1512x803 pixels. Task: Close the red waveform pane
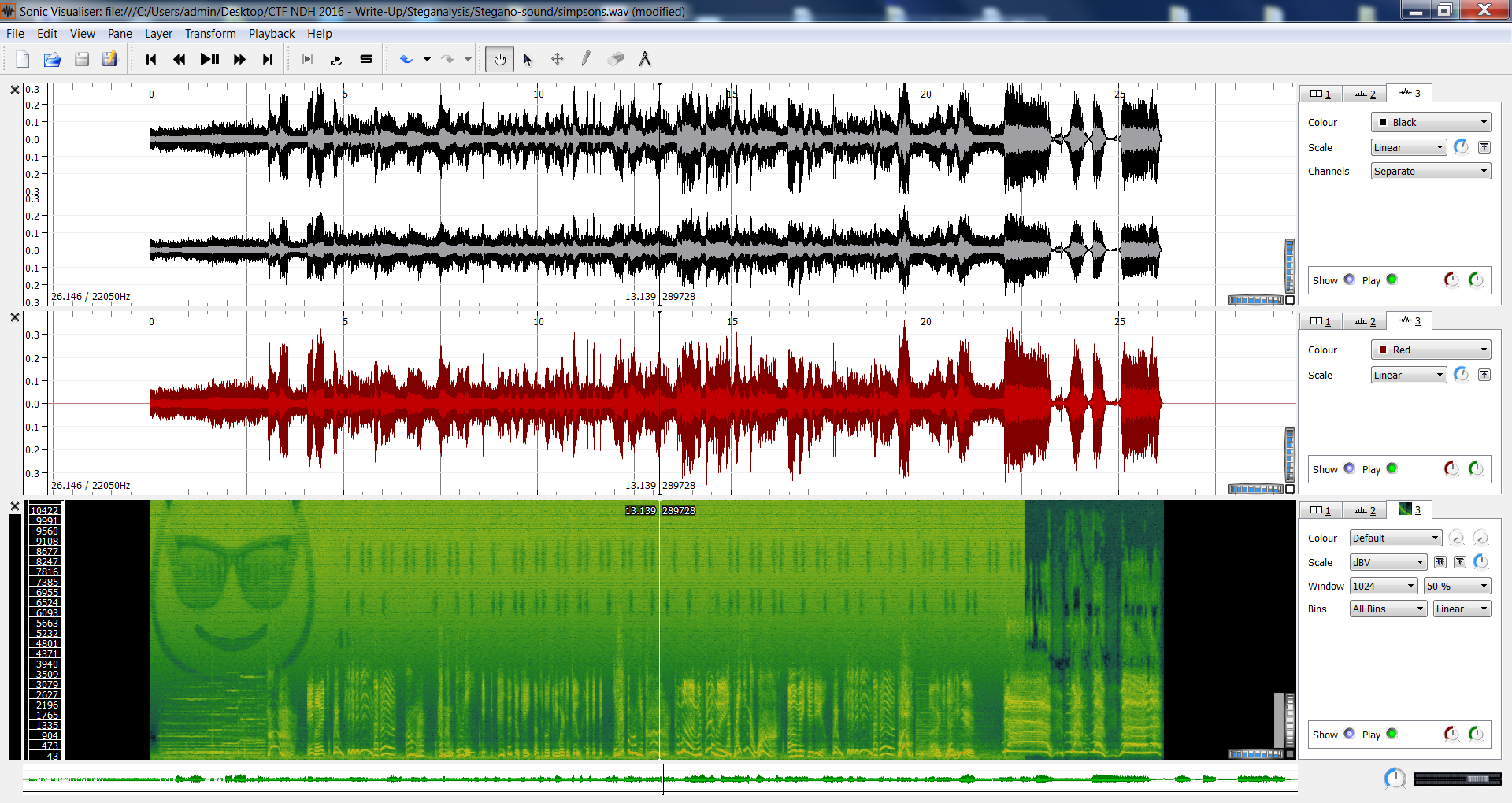(x=14, y=317)
